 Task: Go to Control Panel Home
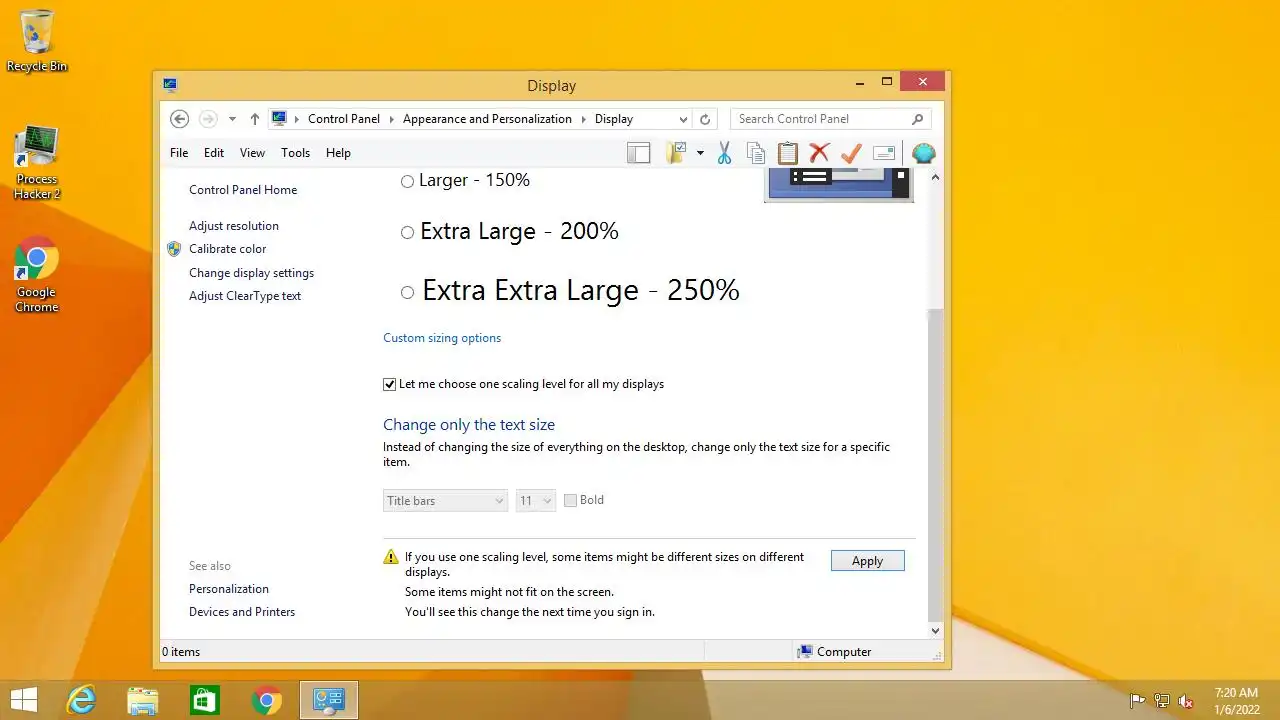tap(243, 190)
